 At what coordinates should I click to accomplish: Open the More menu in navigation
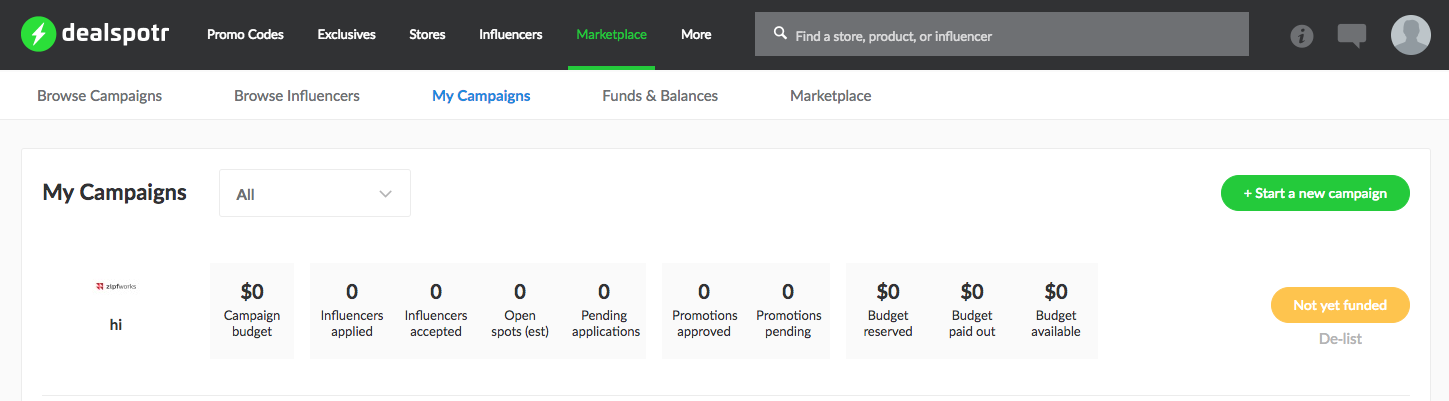point(696,34)
